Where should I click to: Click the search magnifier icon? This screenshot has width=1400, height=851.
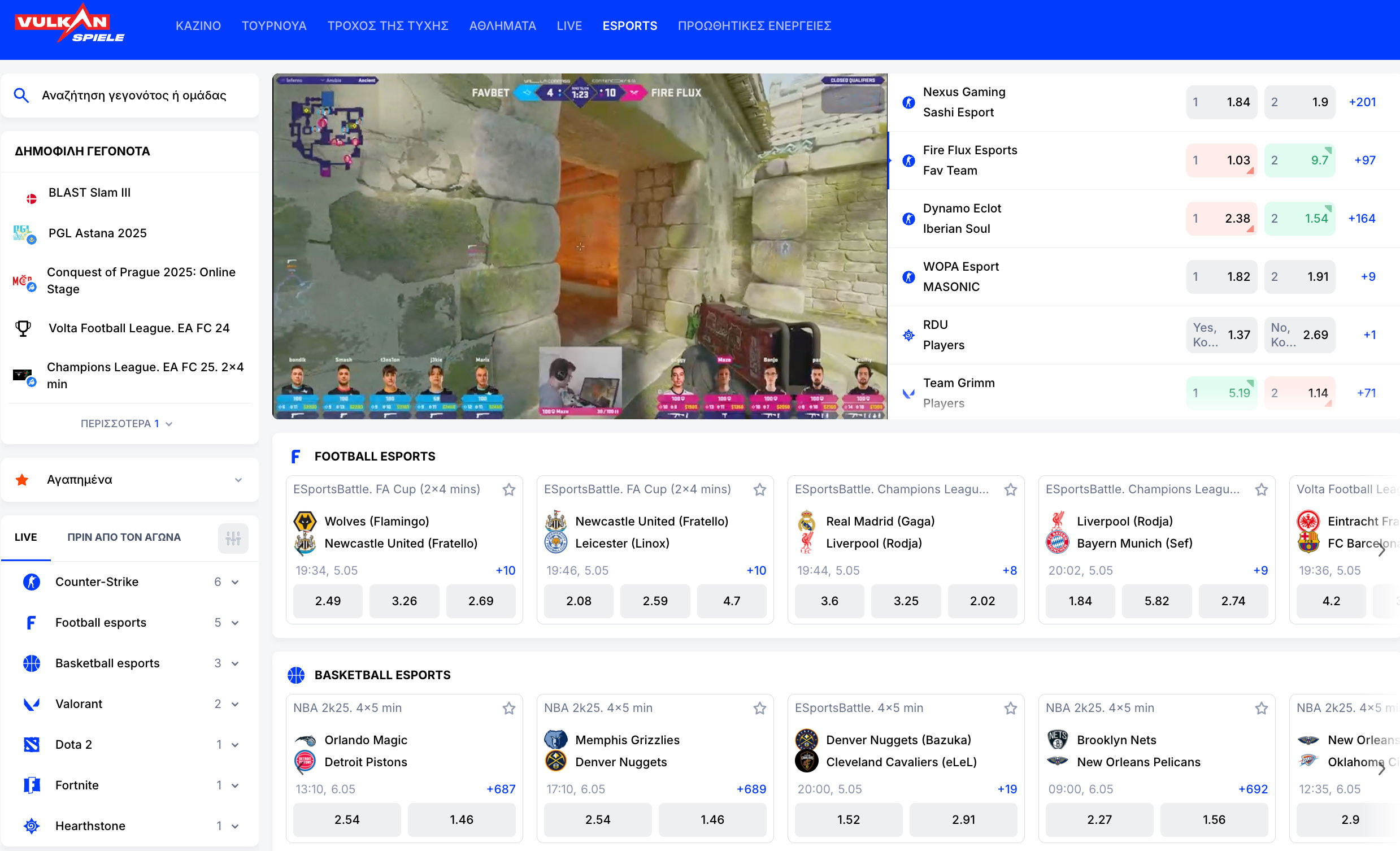coord(21,95)
